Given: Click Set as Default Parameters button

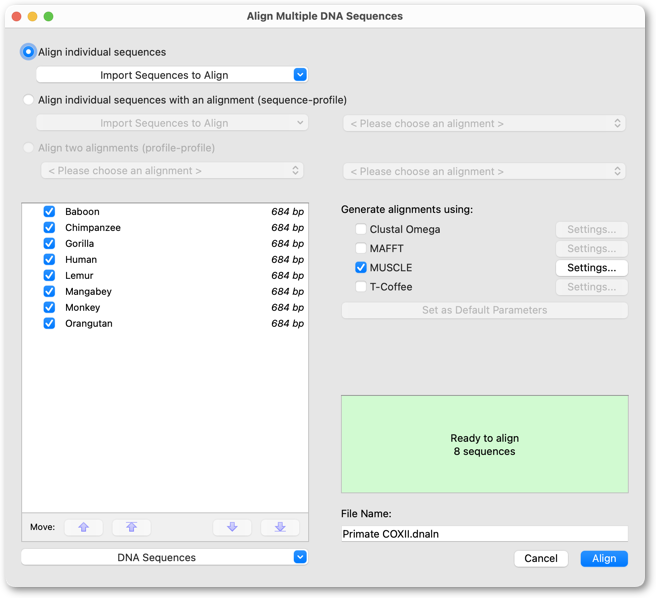Looking at the screenshot, I should coord(484,310).
